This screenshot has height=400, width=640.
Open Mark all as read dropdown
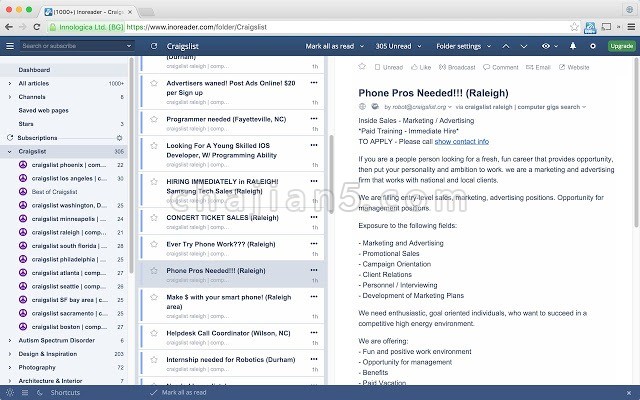[x=334, y=46]
